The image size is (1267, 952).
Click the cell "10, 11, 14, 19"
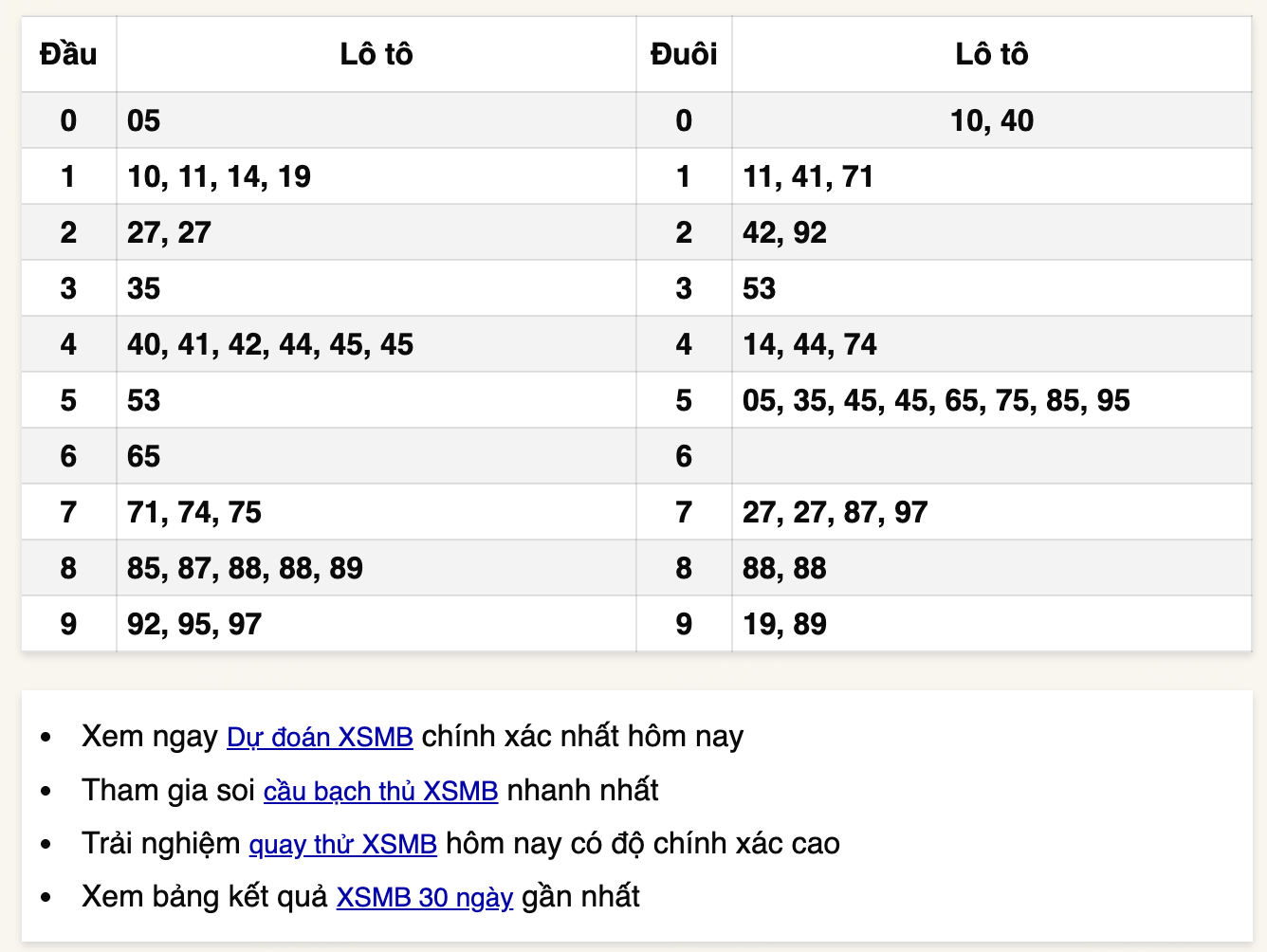[219, 176]
